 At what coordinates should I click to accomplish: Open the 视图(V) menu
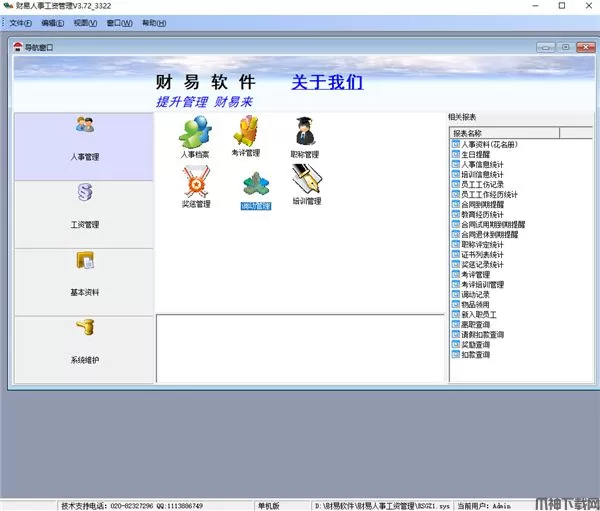[x=85, y=23]
